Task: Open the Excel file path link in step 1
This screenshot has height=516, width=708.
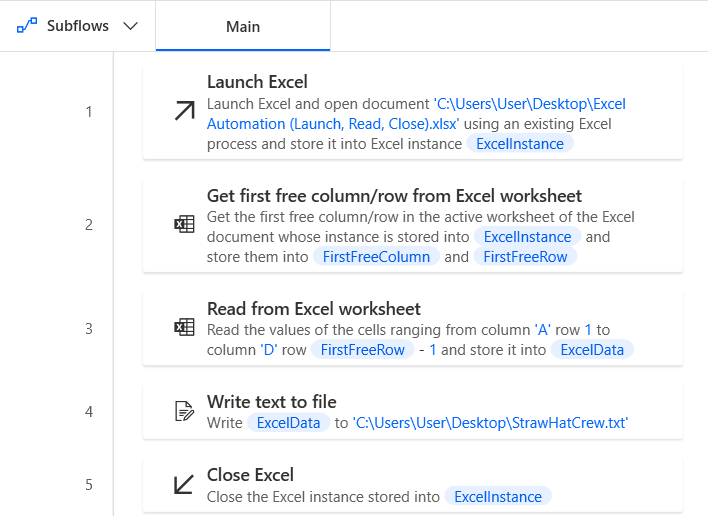Action: [x=415, y=114]
